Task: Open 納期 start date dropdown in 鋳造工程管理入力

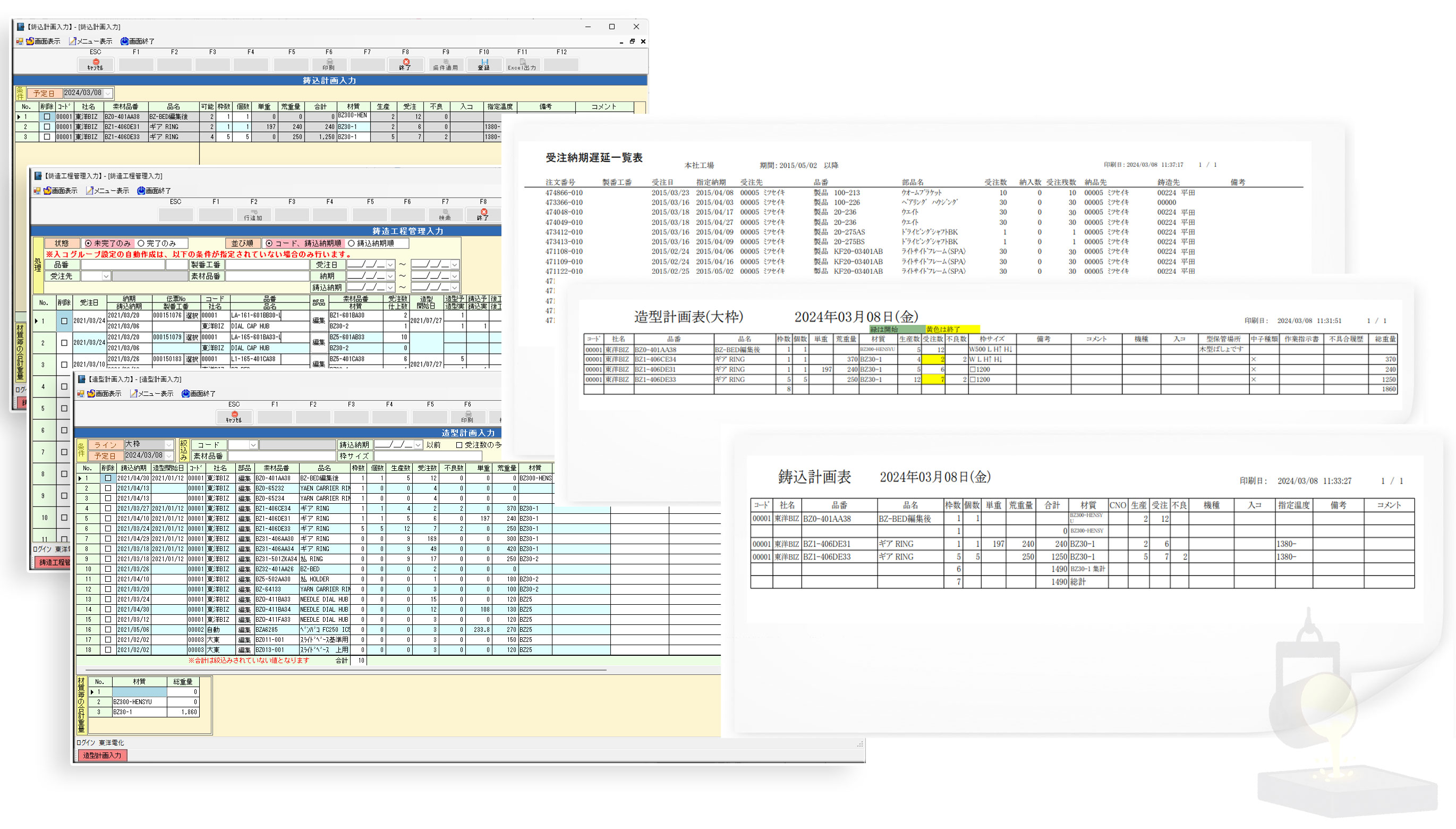Action: [390, 276]
